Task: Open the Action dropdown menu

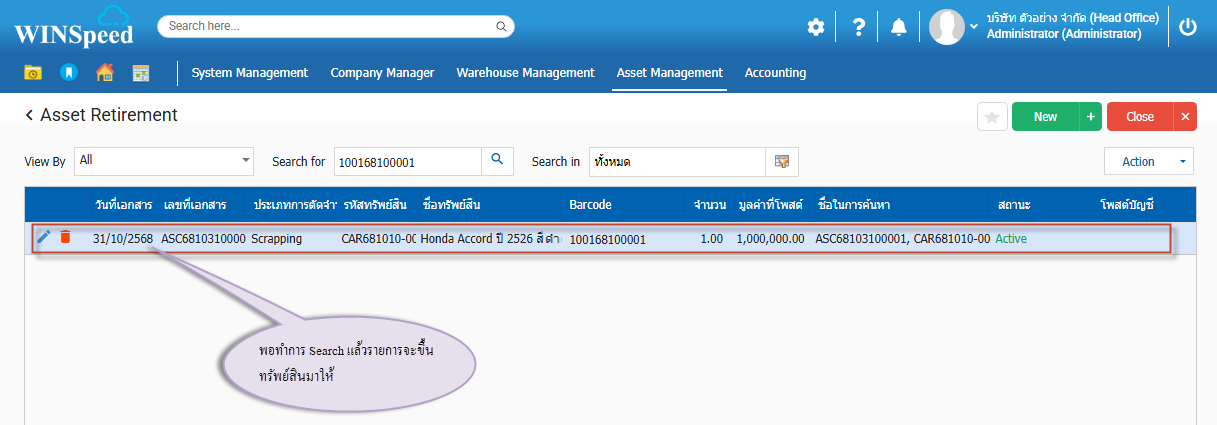Action: (x=1148, y=161)
